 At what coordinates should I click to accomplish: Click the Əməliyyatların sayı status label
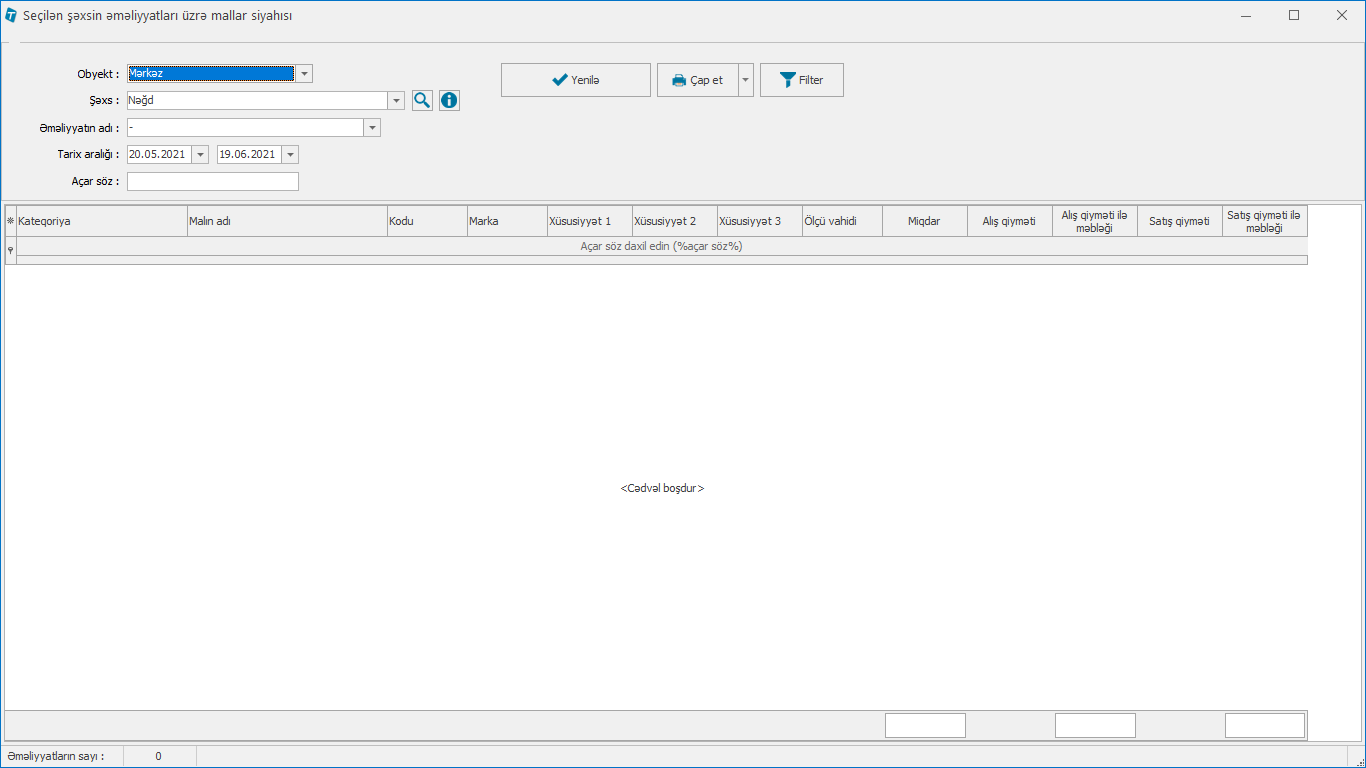(56, 756)
